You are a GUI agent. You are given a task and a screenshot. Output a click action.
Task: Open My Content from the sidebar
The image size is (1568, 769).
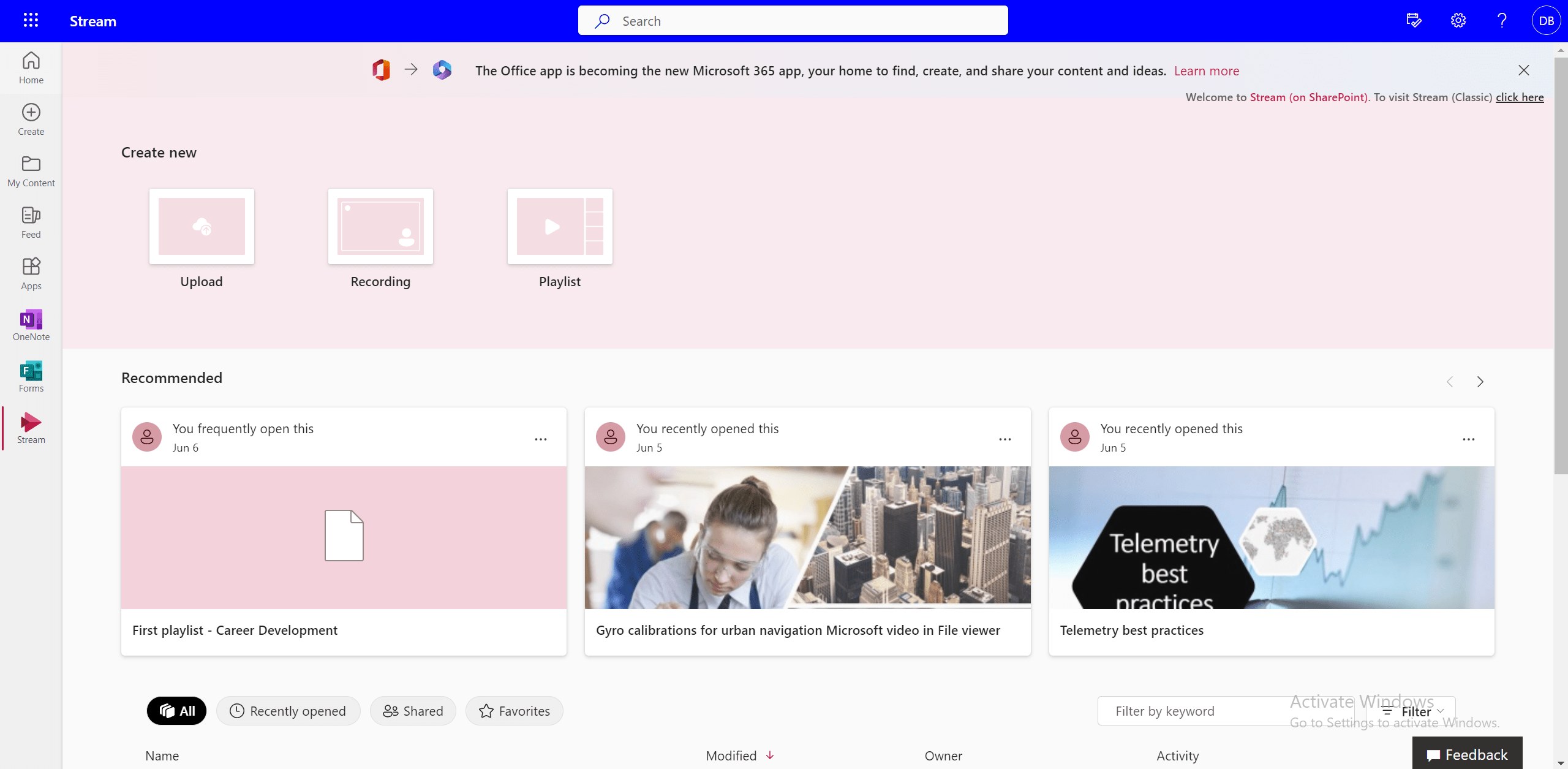pos(30,170)
